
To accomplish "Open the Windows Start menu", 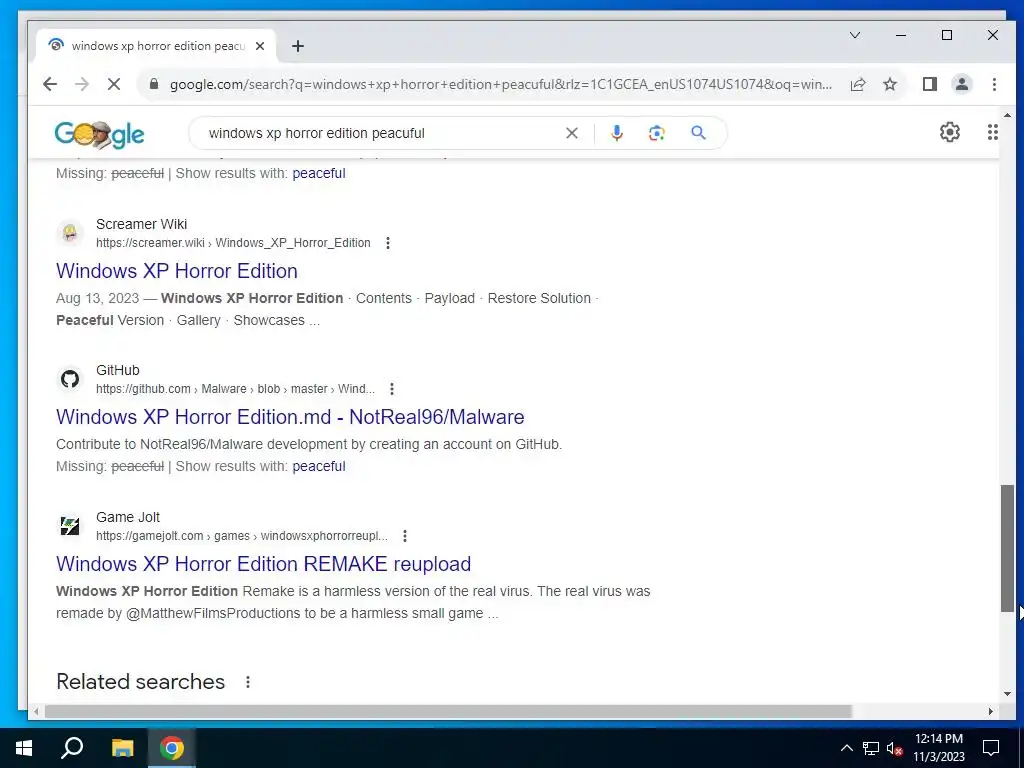I will pos(24,748).
